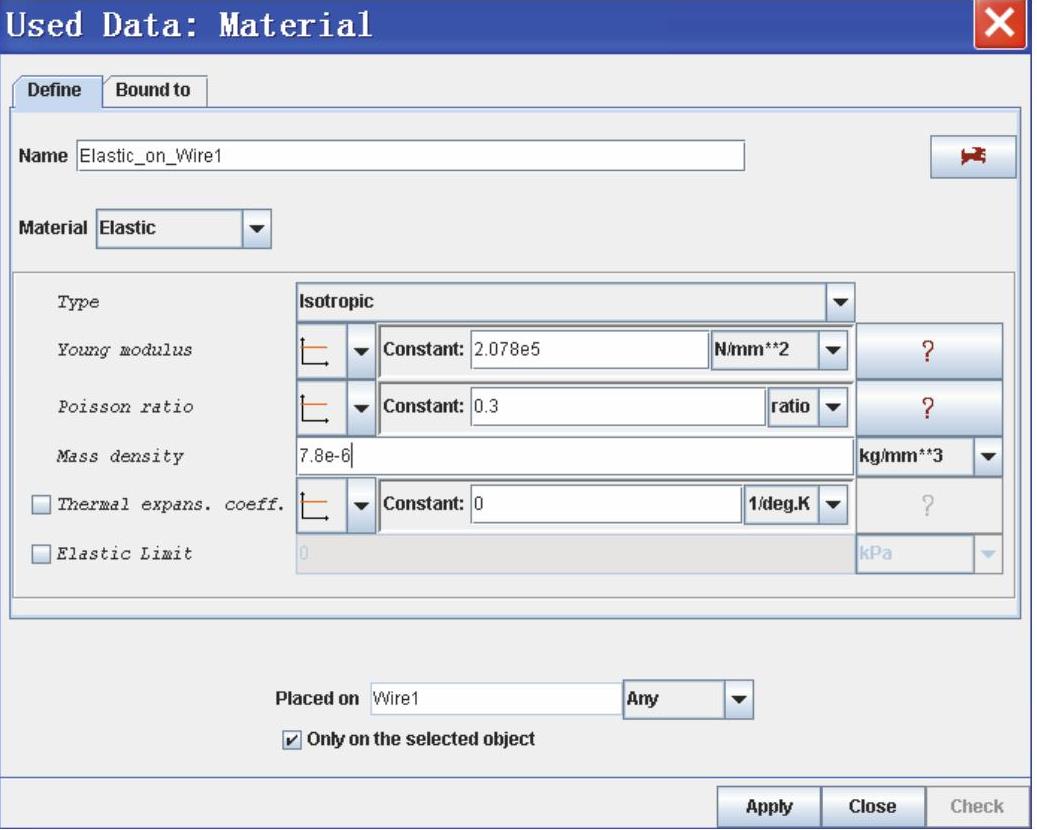Open Young modulus help question mark

tap(928, 351)
